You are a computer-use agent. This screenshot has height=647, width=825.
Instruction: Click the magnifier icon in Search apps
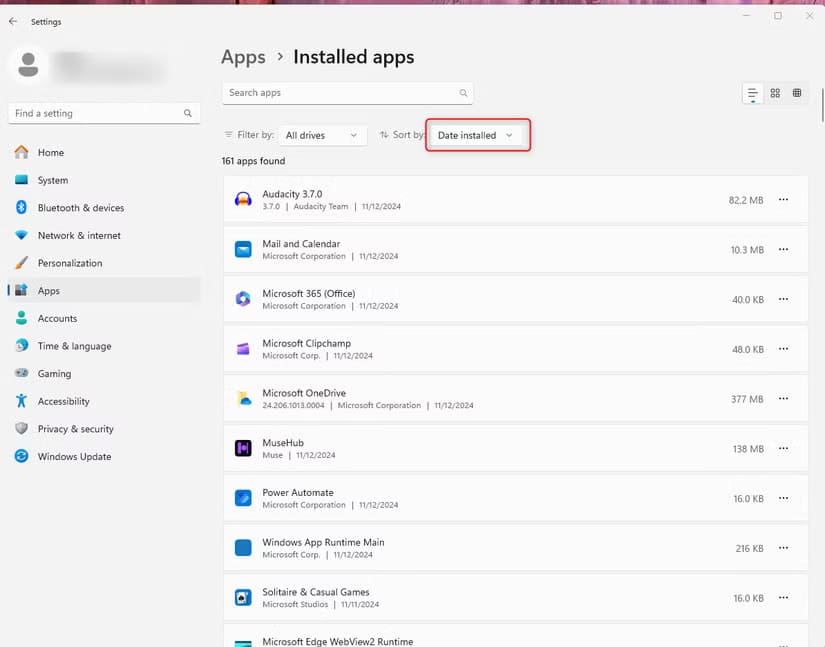click(463, 93)
